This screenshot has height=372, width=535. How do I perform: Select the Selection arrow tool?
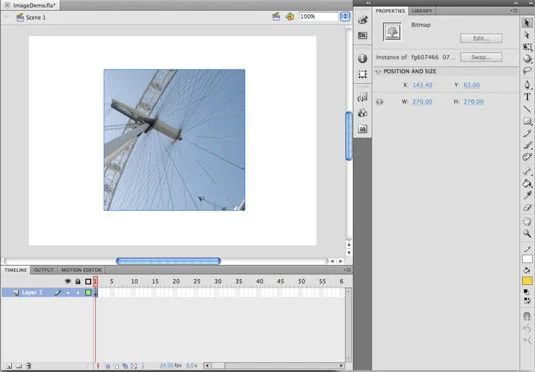527,23
